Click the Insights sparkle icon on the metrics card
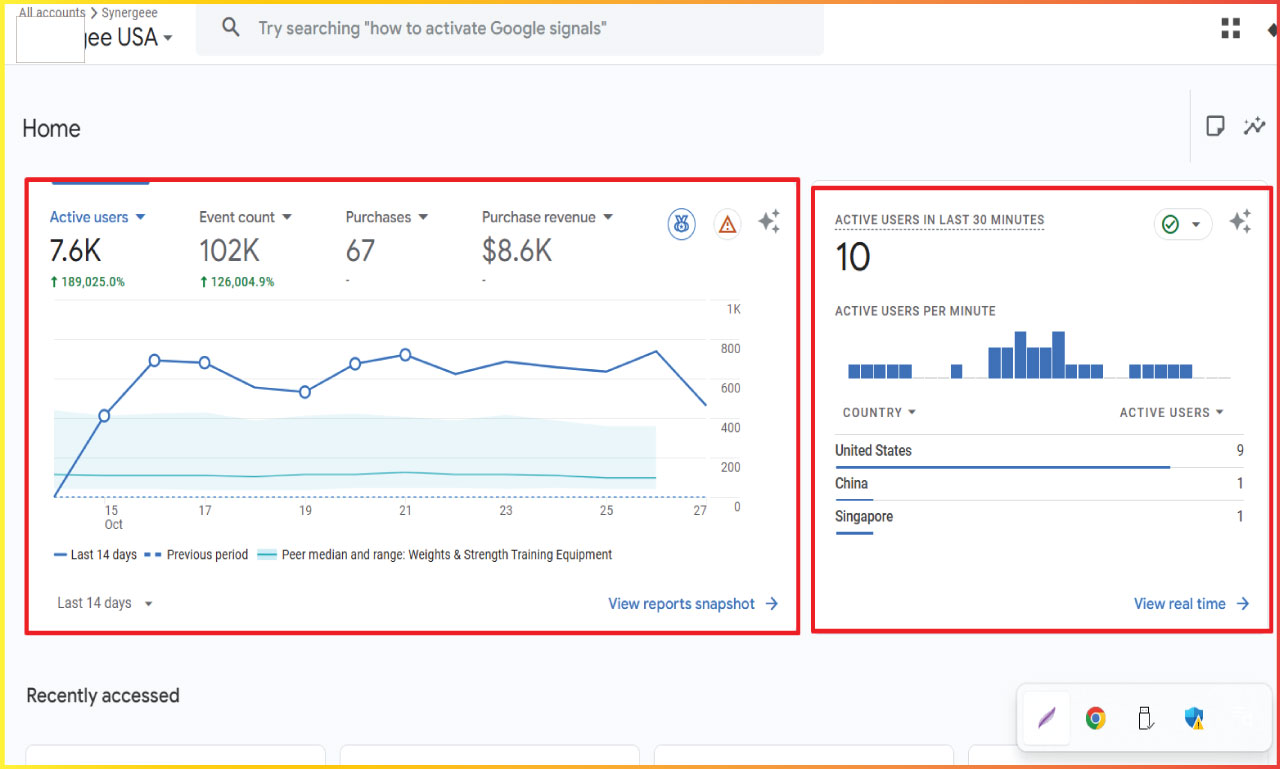1280x769 pixels. (x=770, y=222)
